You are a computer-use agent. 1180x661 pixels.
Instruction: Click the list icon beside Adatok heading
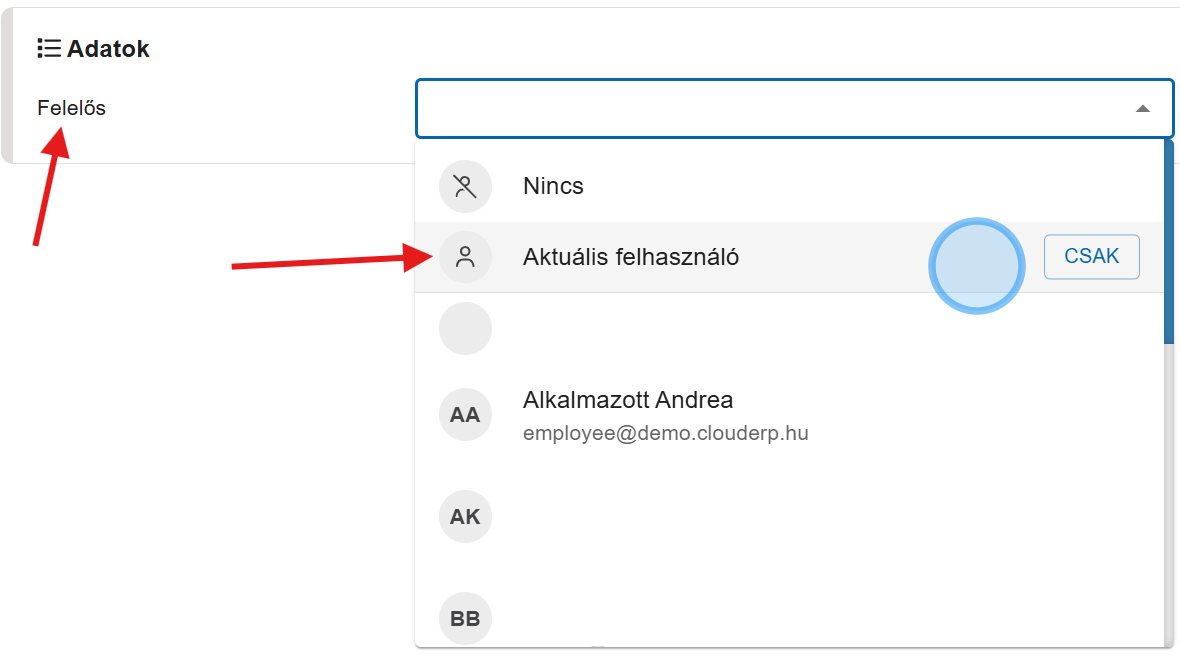point(49,48)
